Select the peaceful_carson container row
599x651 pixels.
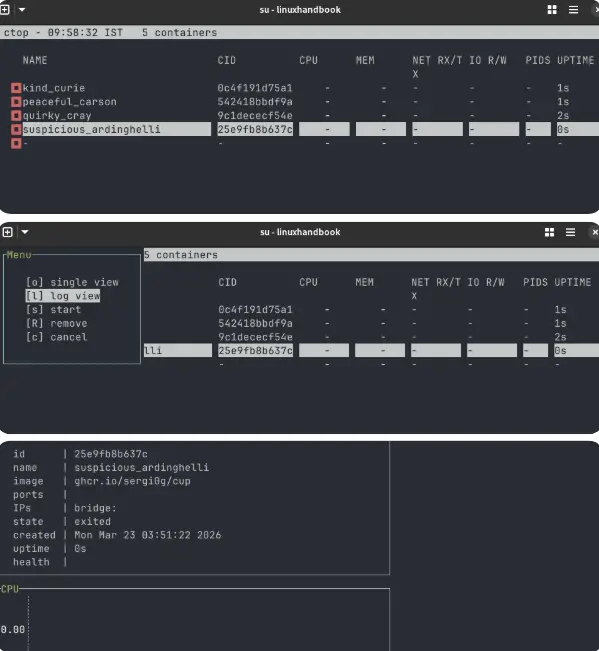tap(305, 102)
